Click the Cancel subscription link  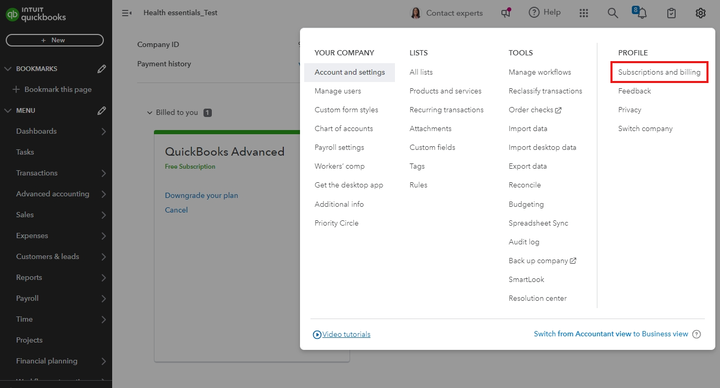click(176, 210)
